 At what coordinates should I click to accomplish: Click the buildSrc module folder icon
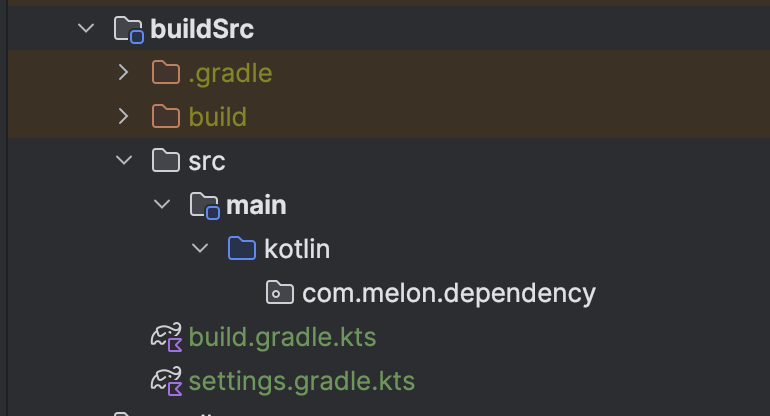point(129,29)
